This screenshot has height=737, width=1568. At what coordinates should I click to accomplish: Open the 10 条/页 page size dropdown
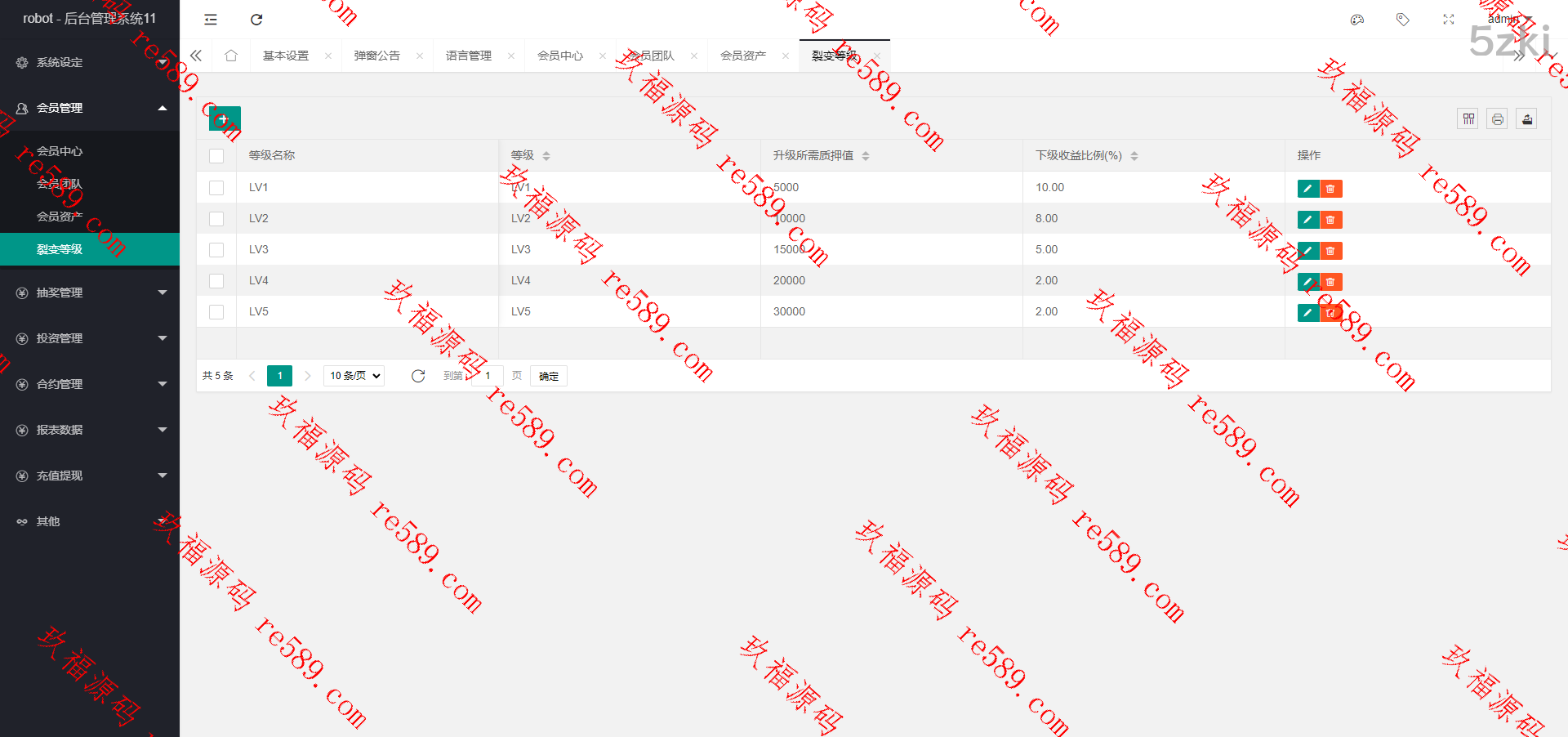click(x=354, y=376)
